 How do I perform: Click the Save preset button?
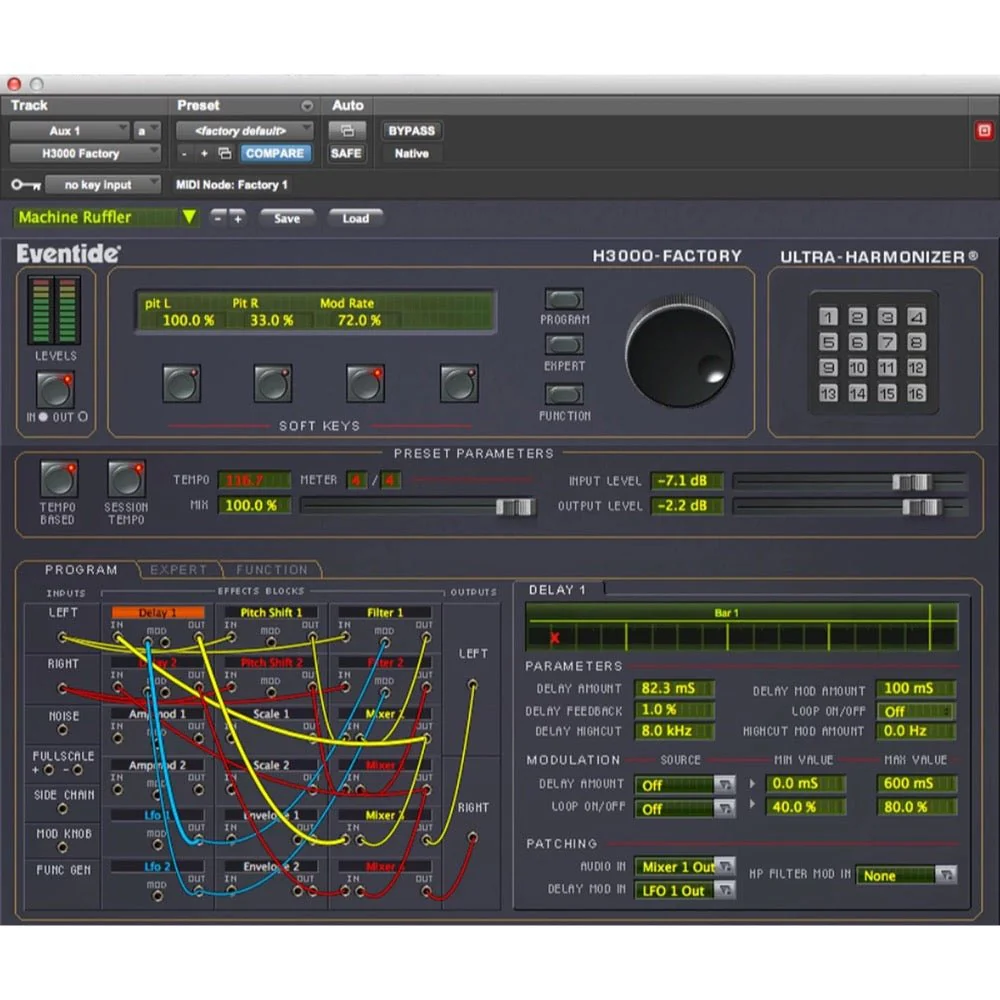287,218
